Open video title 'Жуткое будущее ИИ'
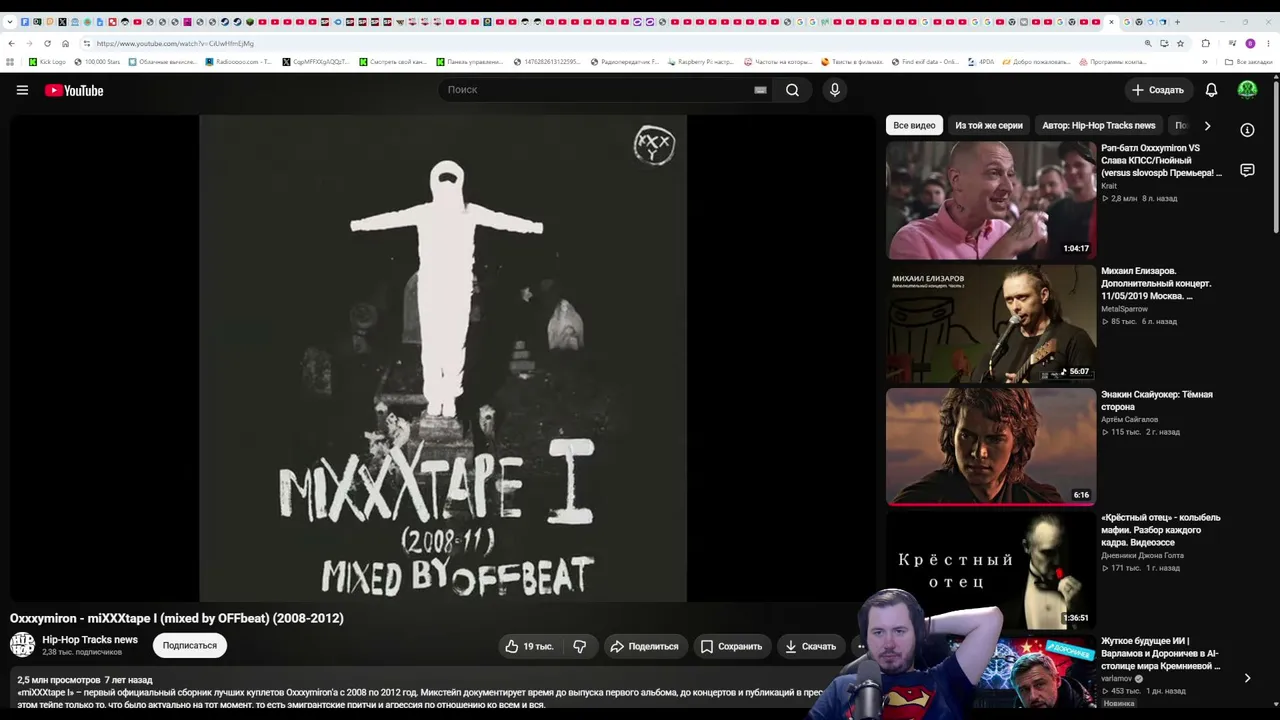The width and height of the screenshot is (1280, 720). pyautogui.click(x=1161, y=653)
